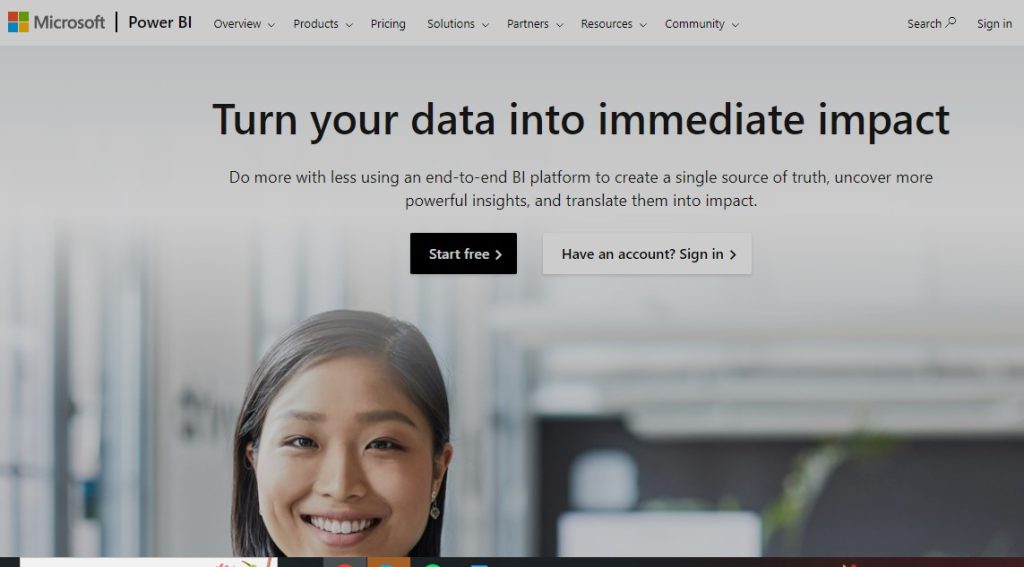
Task: Open the Community dropdown
Action: pyautogui.click(x=701, y=24)
